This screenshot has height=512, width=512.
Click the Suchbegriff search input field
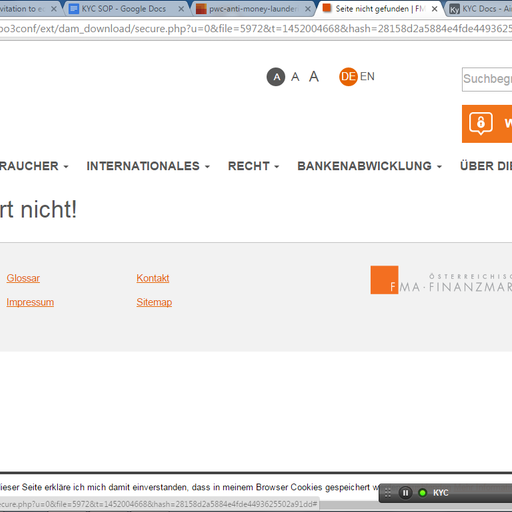click(x=487, y=79)
